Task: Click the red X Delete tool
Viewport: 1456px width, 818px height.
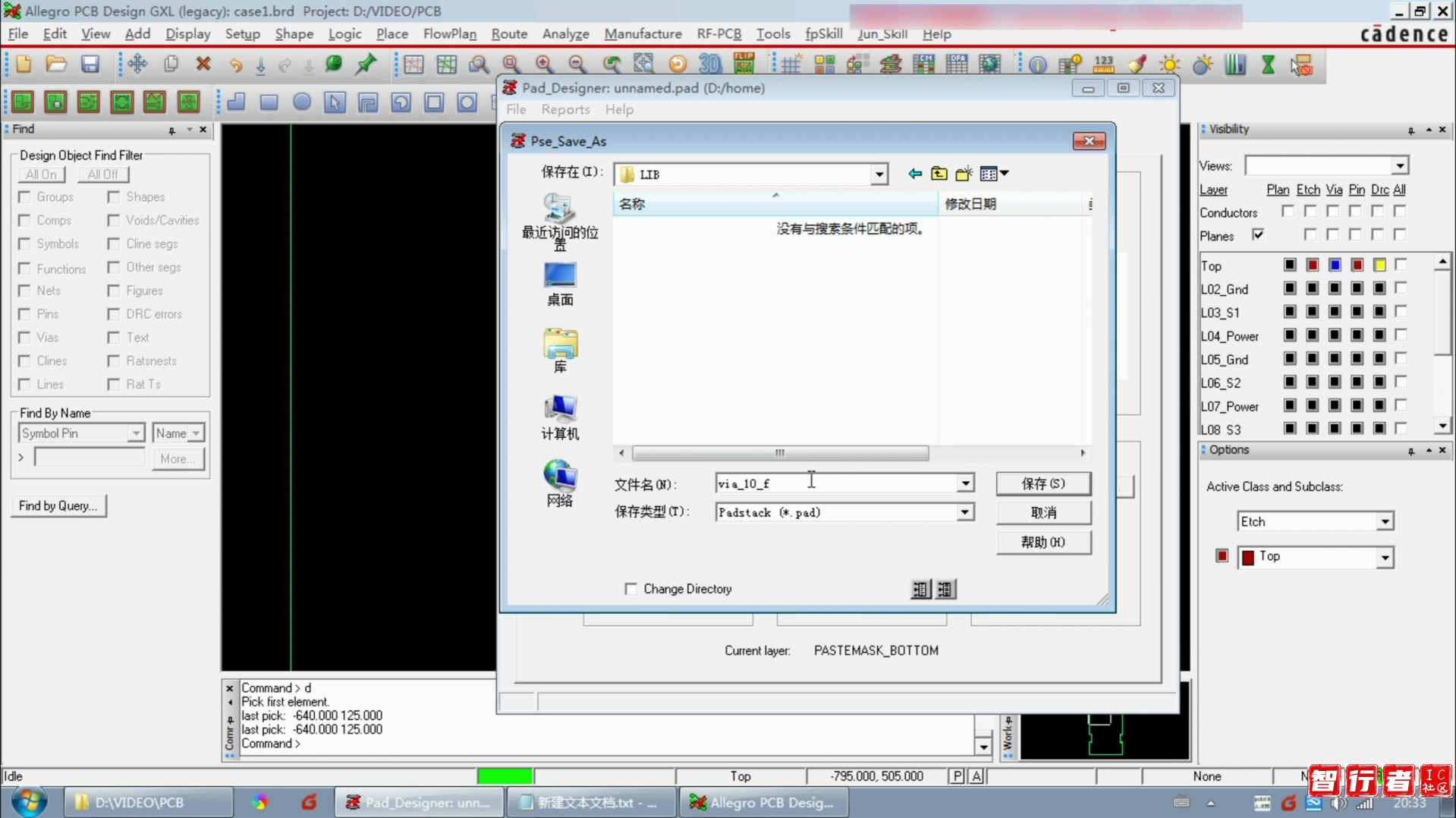Action: 203,64
